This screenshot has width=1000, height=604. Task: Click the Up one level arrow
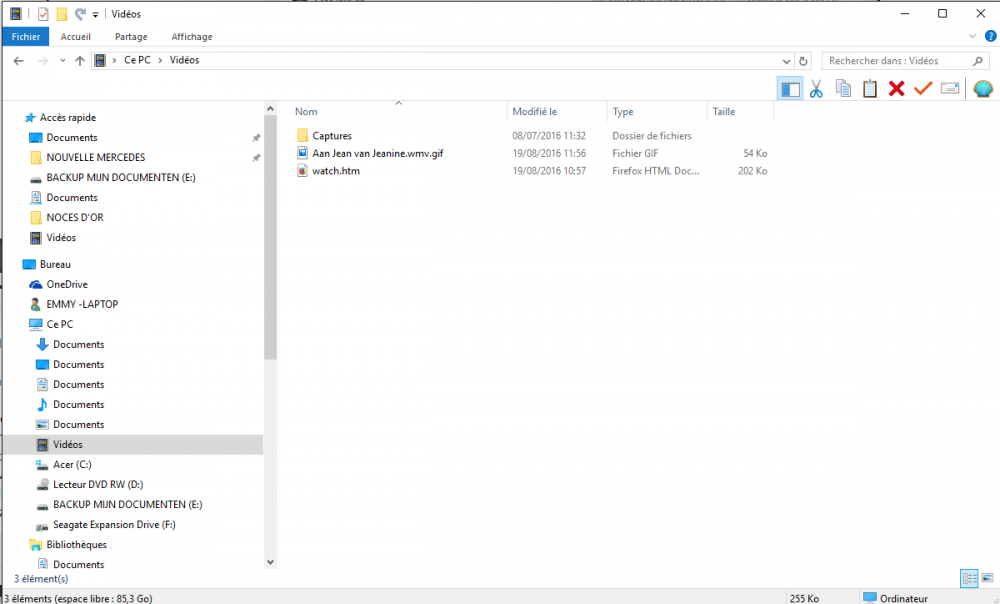[80, 61]
